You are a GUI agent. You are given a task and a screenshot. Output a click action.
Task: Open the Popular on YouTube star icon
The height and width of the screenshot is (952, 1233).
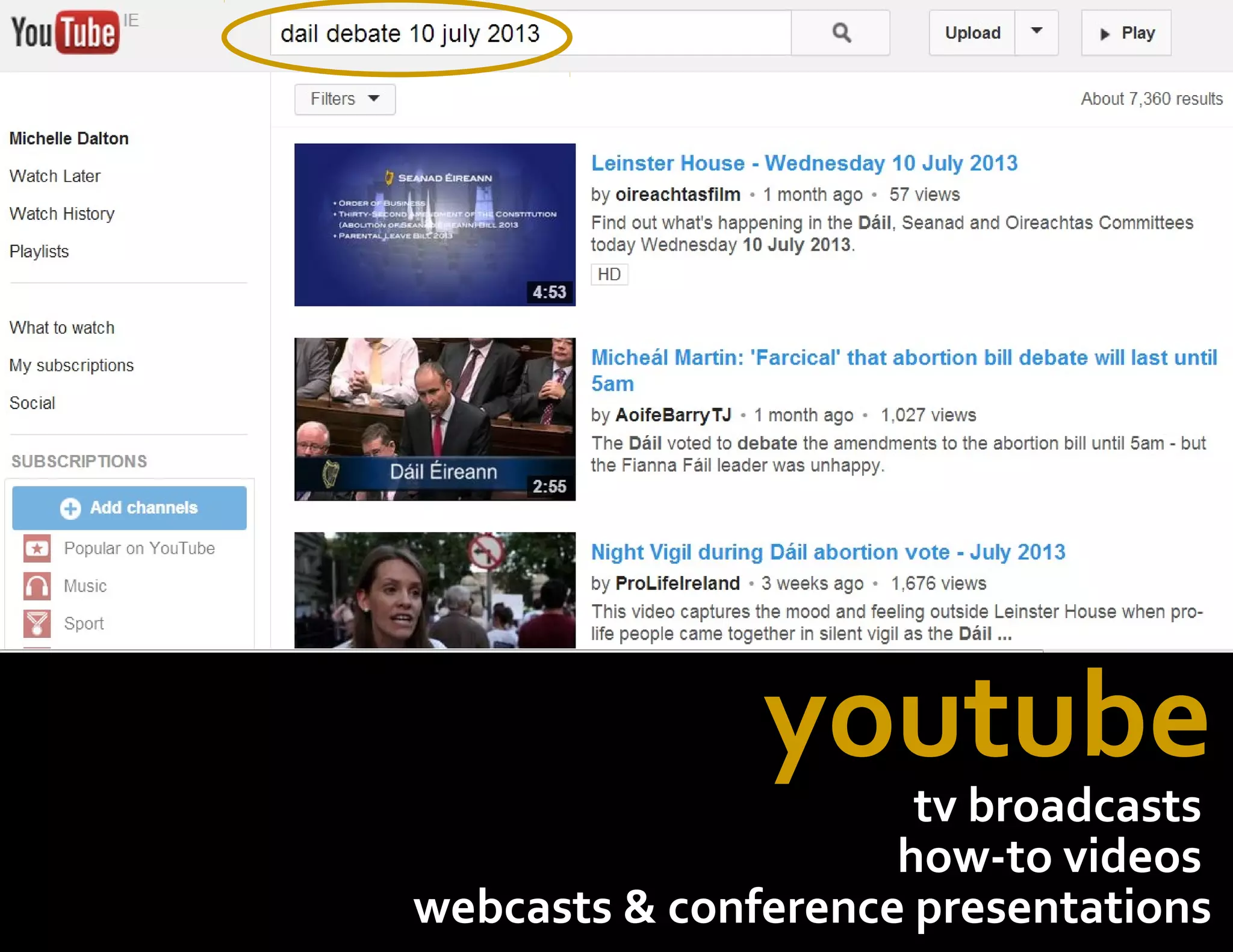click(x=37, y=548)
